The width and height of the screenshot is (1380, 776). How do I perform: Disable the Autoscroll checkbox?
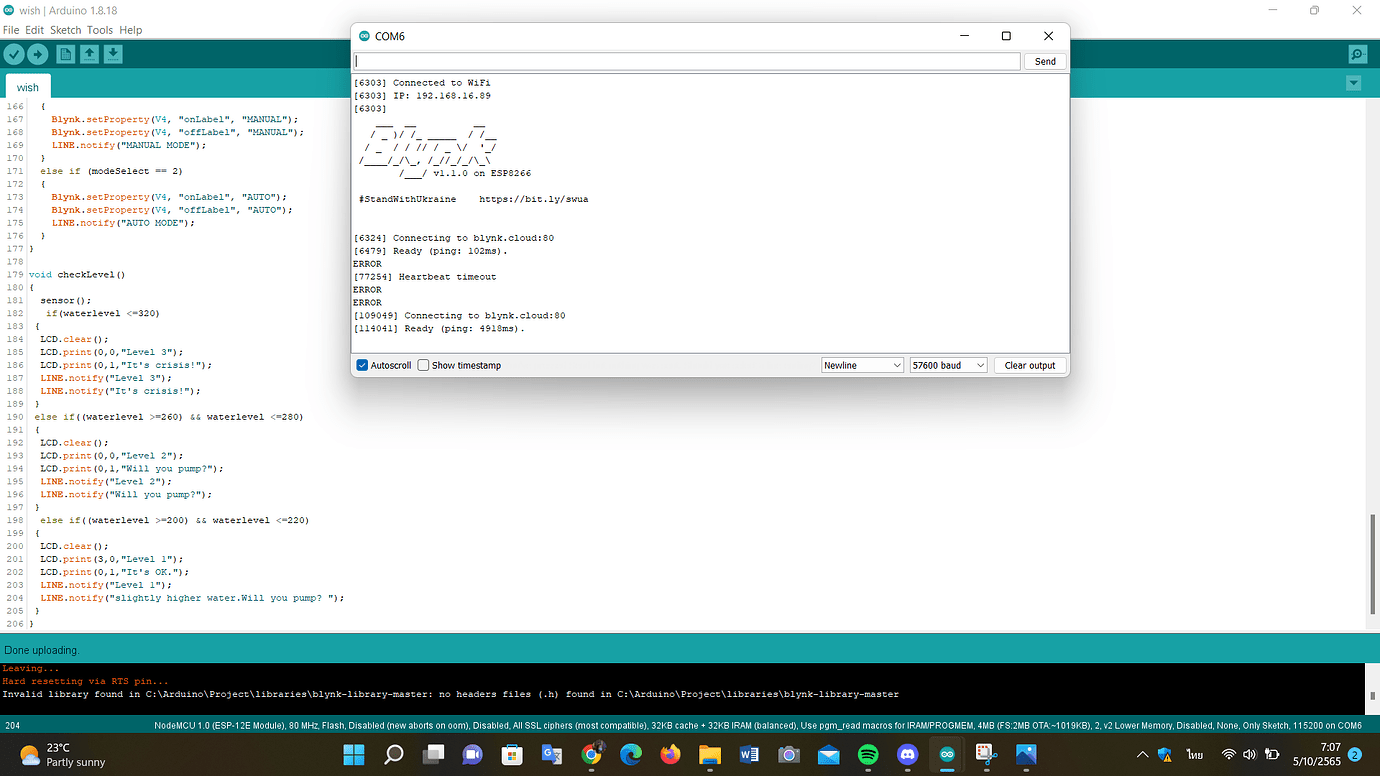pyautogui.click(x=363, y=366)
